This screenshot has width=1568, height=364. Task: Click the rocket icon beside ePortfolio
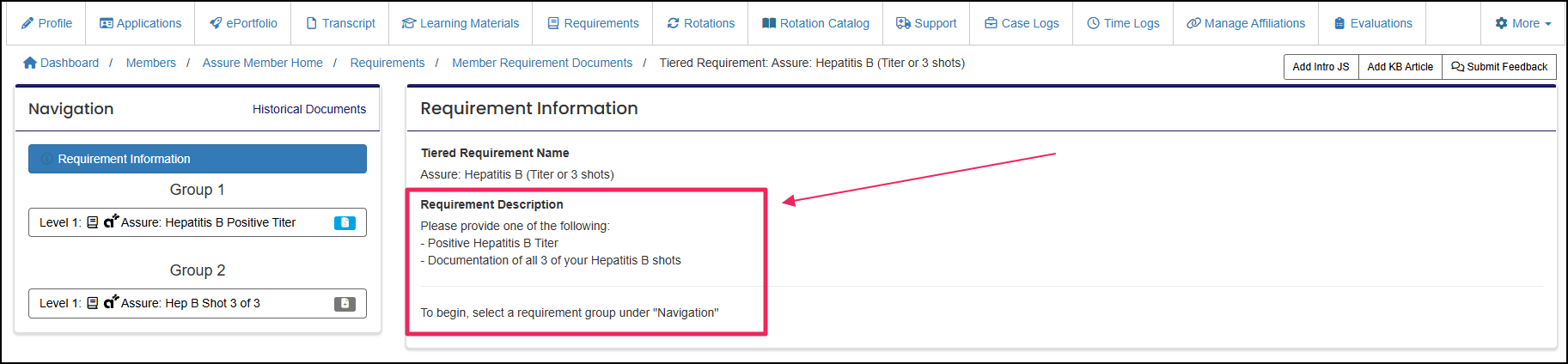click(216, 23)
